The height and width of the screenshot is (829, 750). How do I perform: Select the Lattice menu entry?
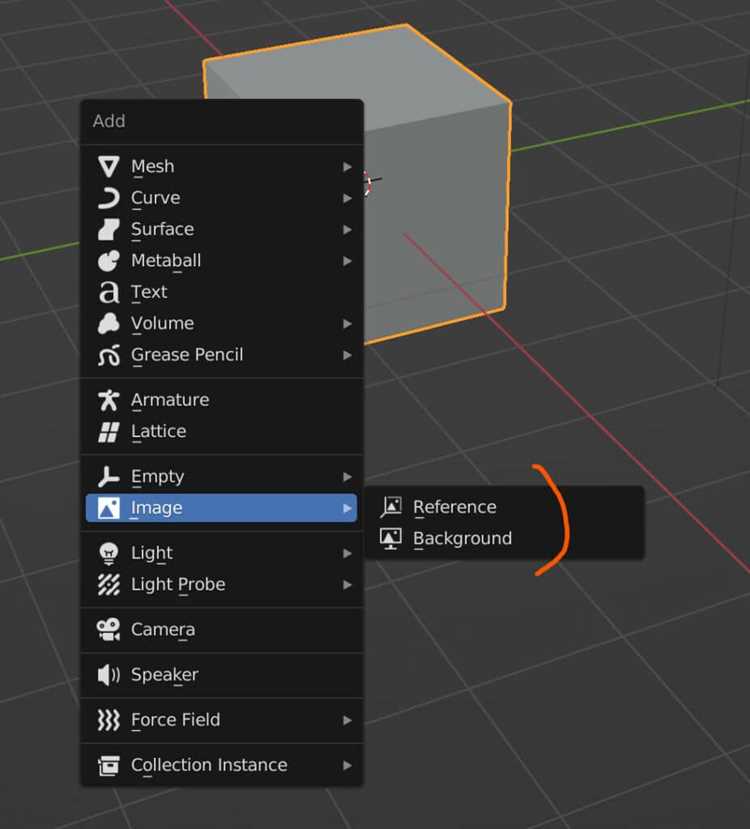click(x=221, y=431)
